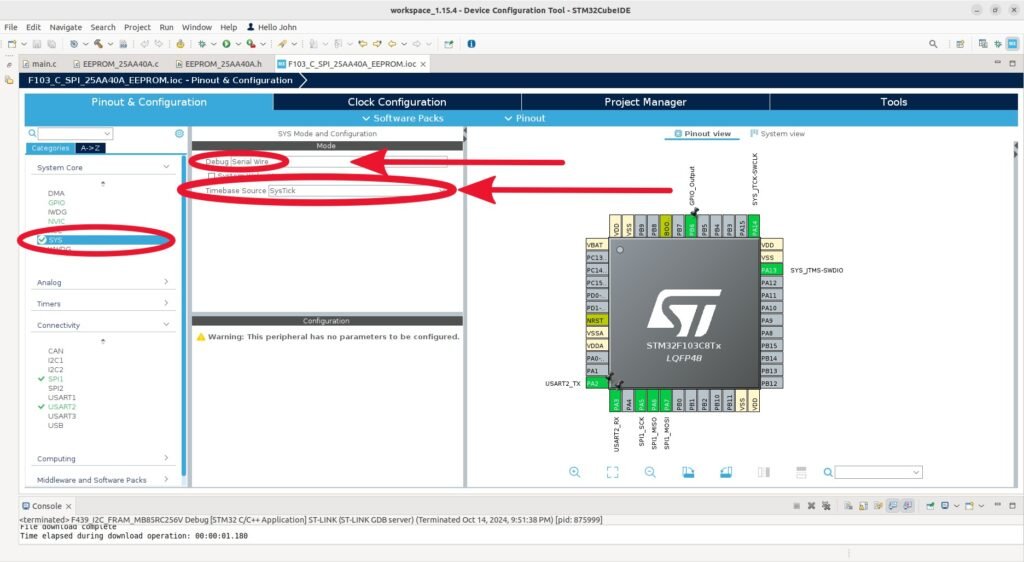Click the green Run button icon

pos(226,44)
